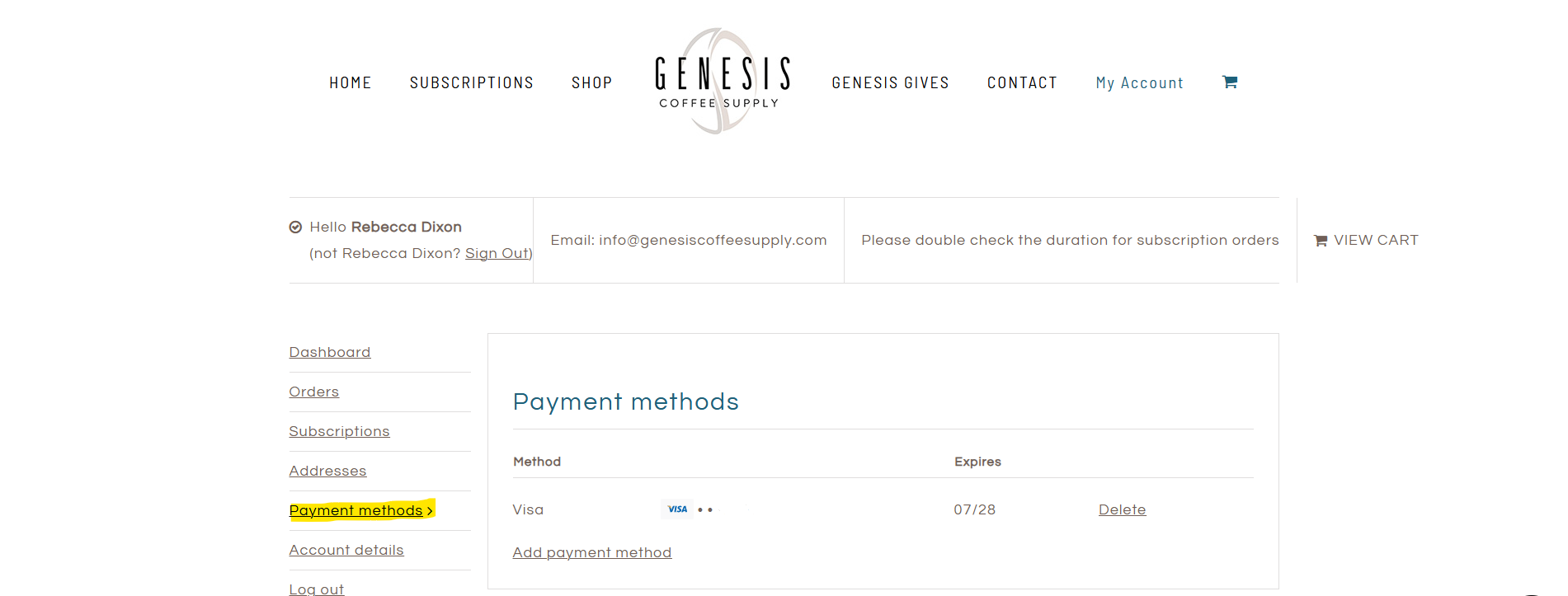
Task: Delete the saved Visa card
Action: coord(1122,510)
